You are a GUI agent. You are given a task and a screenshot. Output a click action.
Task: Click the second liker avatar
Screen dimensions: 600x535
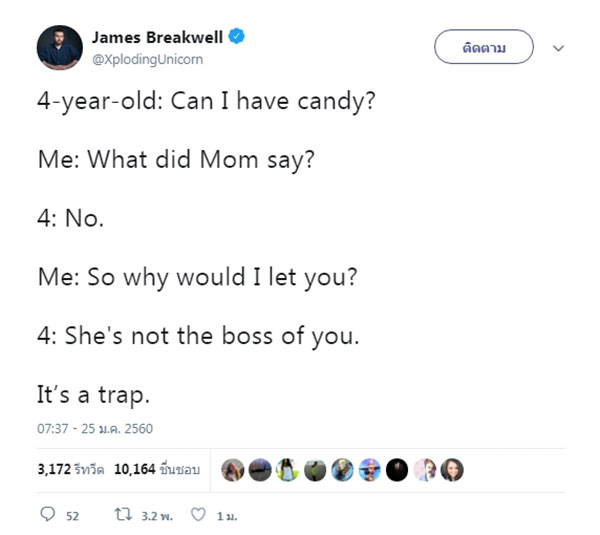261,470
